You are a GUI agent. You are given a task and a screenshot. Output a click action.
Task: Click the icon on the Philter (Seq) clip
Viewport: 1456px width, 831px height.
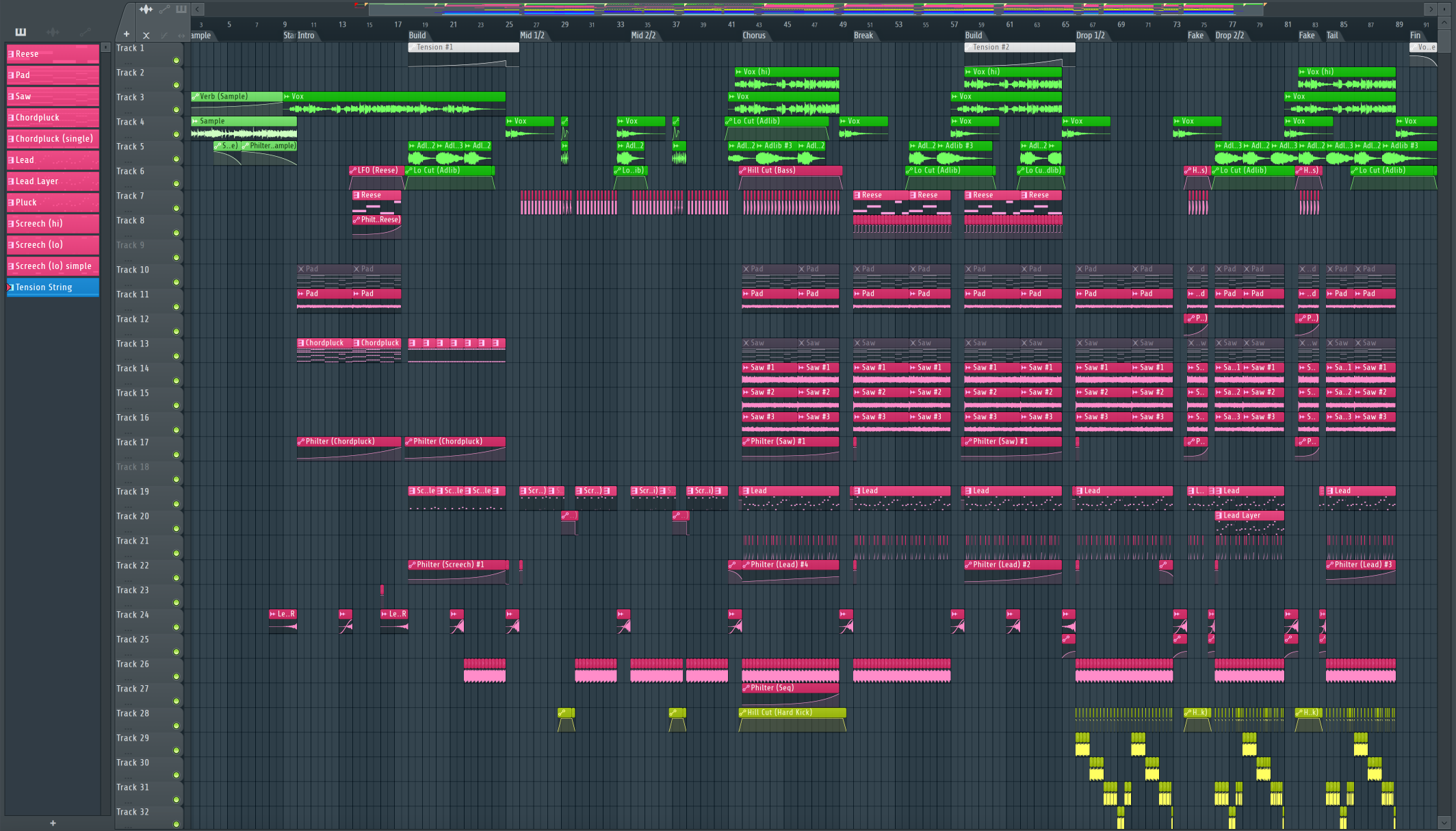click(746, 688)
